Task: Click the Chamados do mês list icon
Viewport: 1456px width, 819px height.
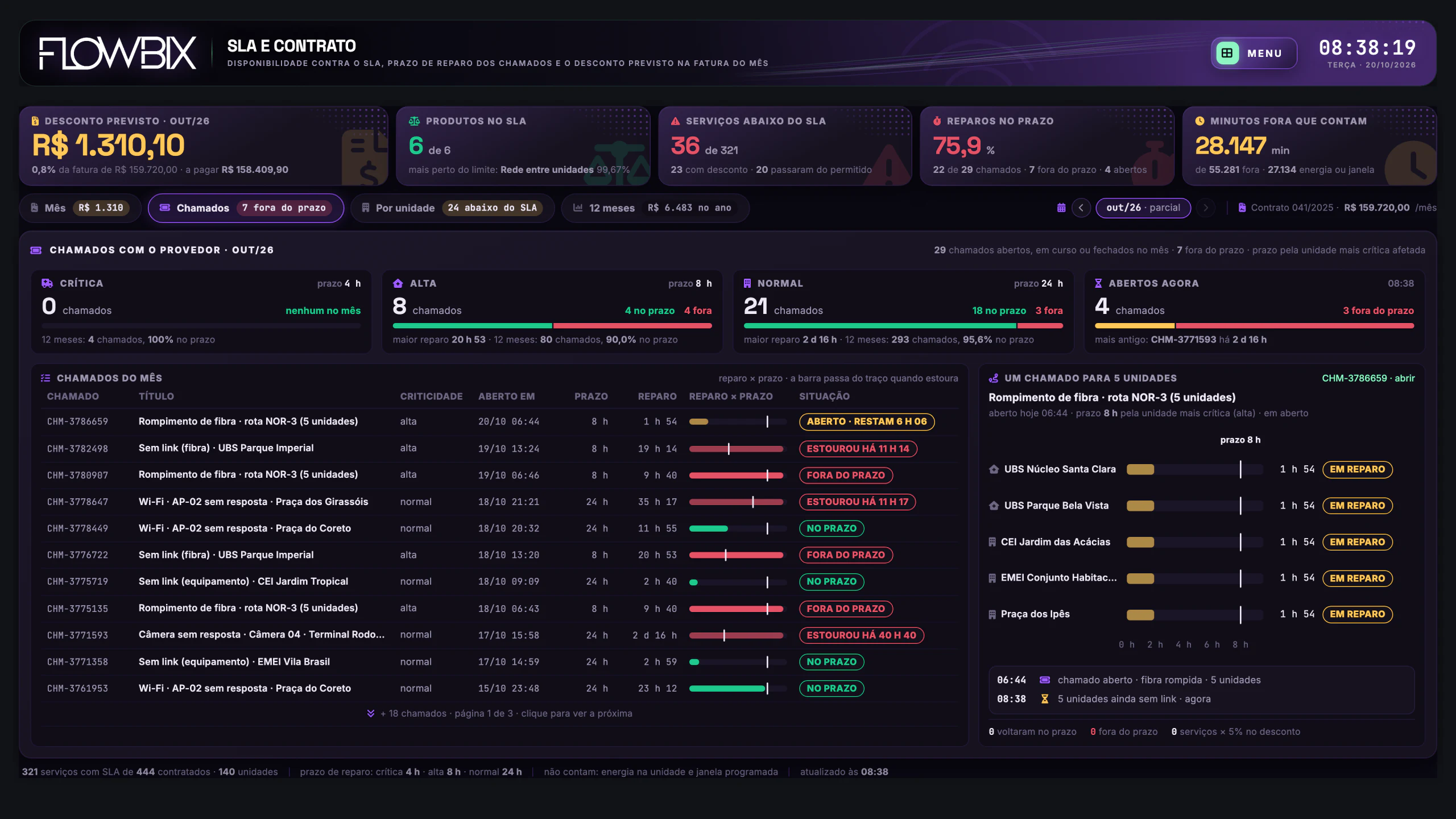Action: click(45, 378)
